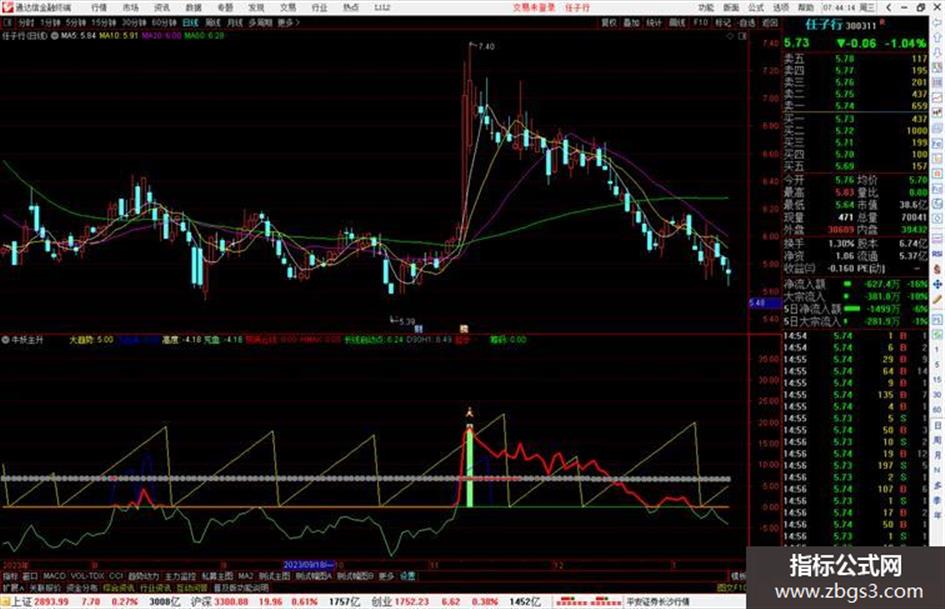Open the 发现 menu
This screenshot has width=945, height=609.
point(256,8)
